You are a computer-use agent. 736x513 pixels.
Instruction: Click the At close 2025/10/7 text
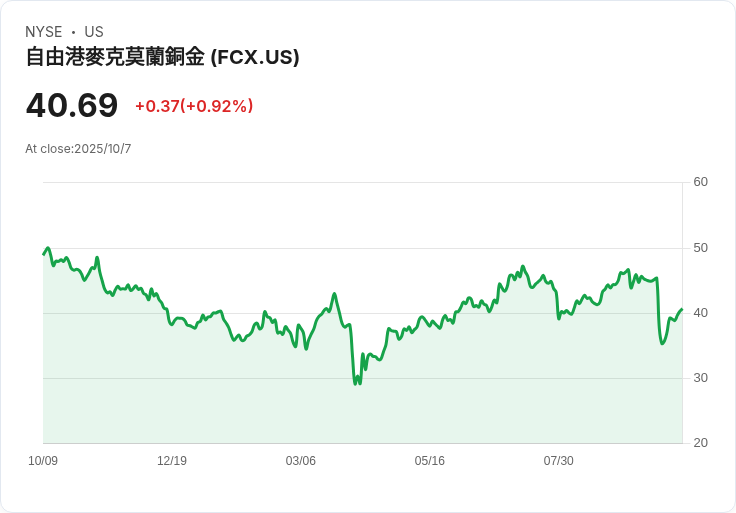tap(78, 149)
